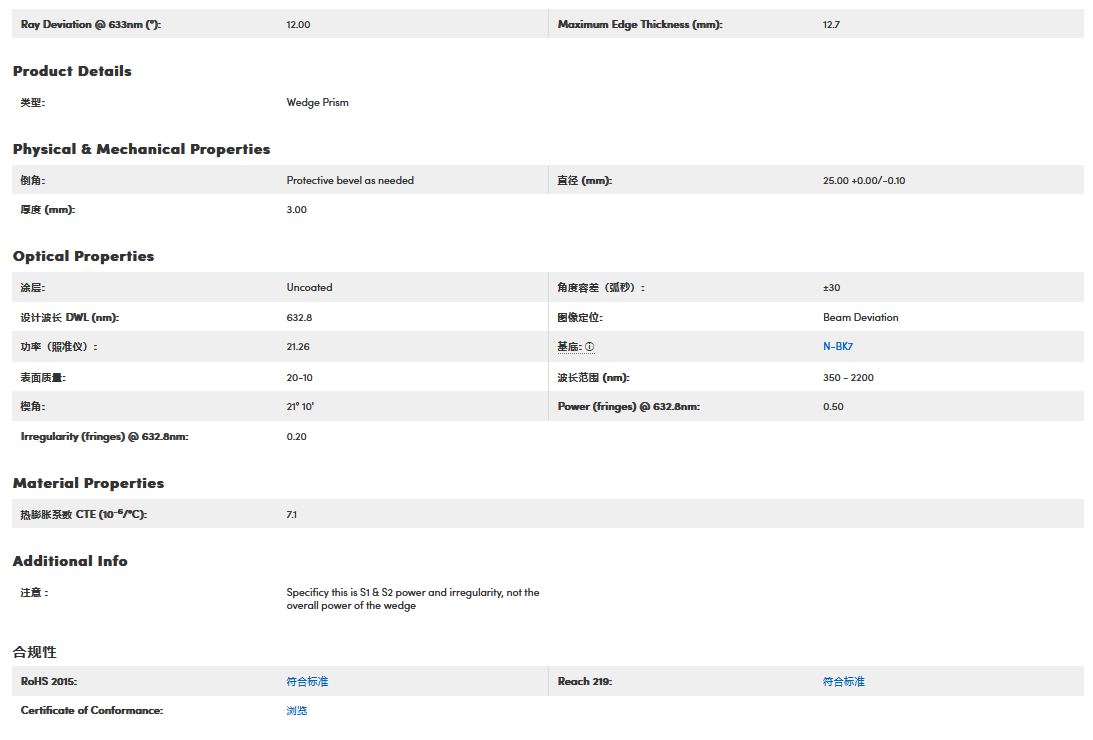The height and width of the screenshot is (740, 1093).
Task: Click the wavelength range 350 - 2200 value
Action: pos(848,377)
